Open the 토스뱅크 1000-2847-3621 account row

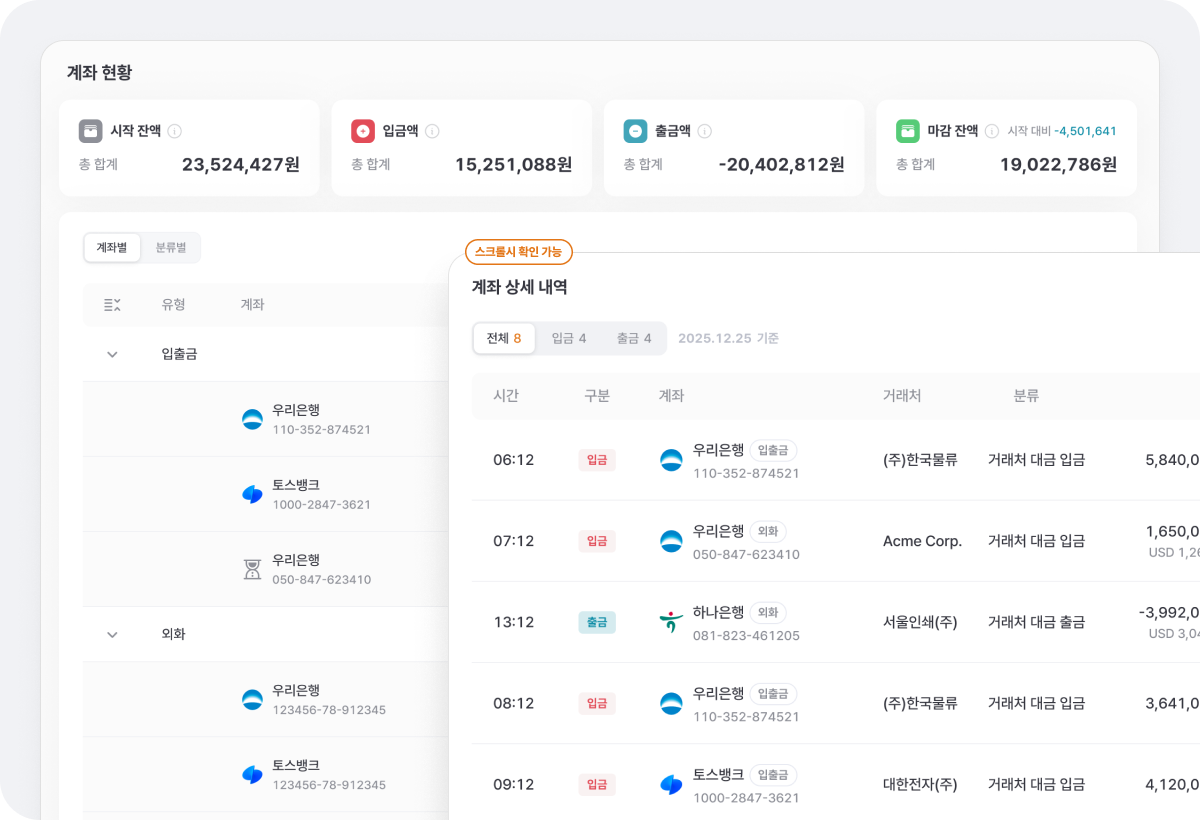(320, 494)
